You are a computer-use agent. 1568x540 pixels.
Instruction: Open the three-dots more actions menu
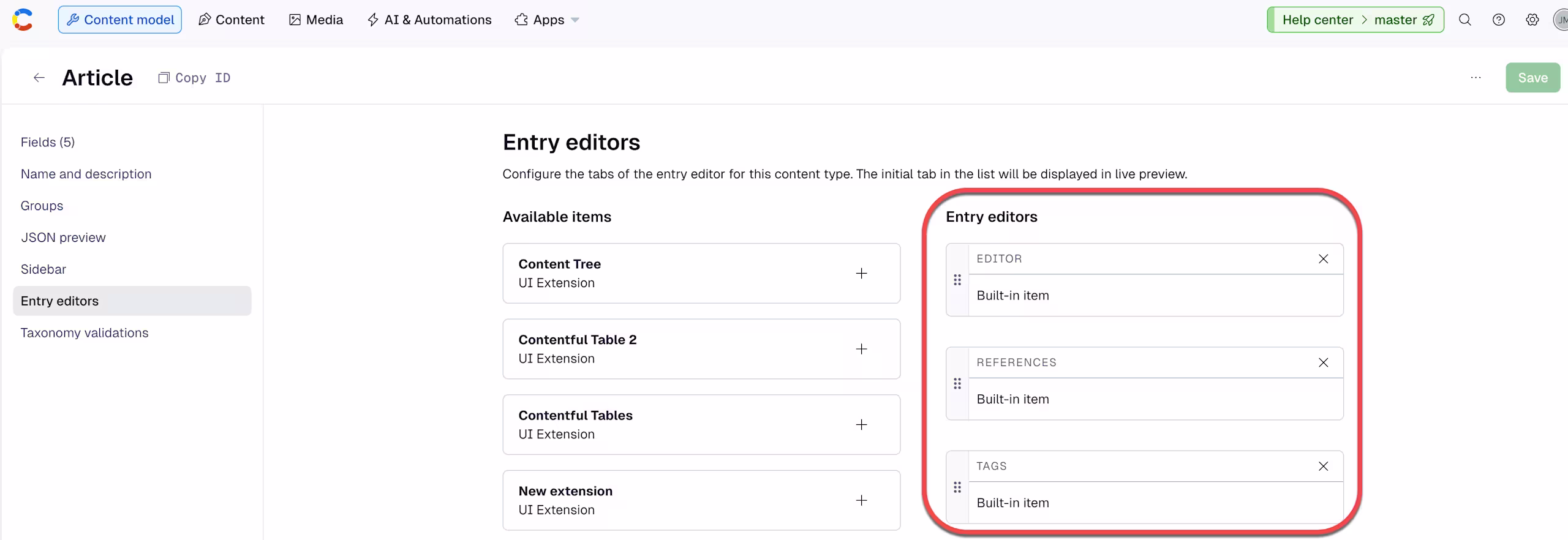tap(1476, 78)
